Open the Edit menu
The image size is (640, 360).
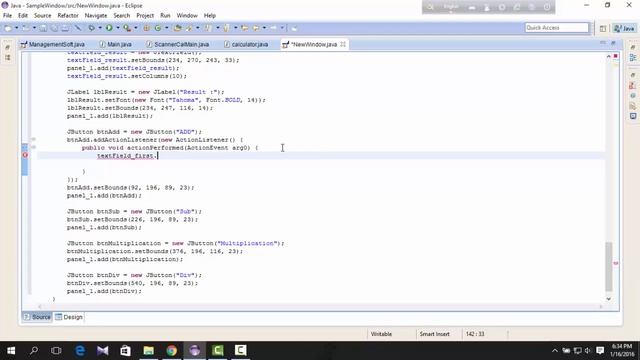pyautogui.click(x=23, y=16)
